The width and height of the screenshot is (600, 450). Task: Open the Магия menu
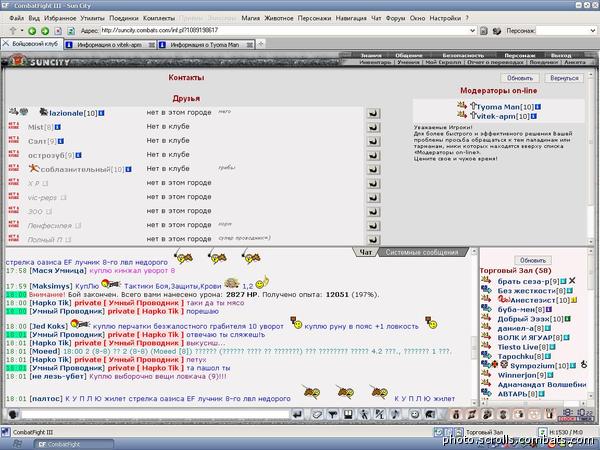[x=250, y=18]
